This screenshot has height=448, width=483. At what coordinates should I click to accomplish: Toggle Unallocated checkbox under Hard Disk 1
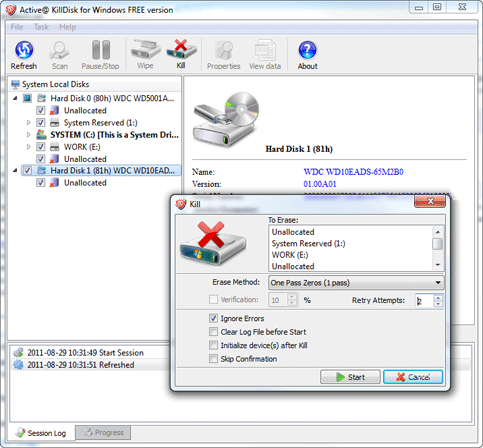coord(41,183)
